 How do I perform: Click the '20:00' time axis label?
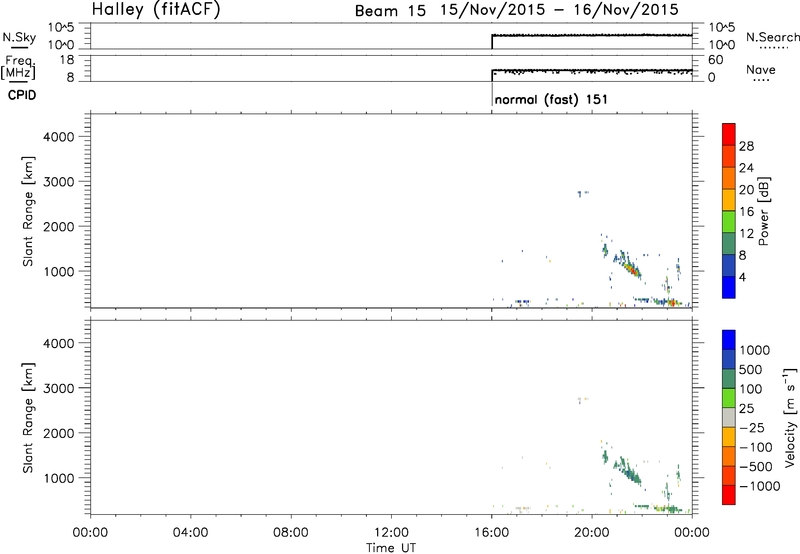(x=592, y=533)
